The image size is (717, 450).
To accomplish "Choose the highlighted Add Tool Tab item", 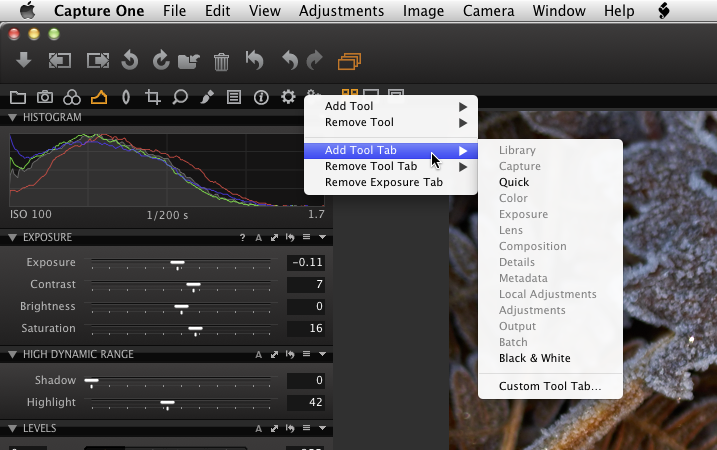I will (391, 150).
